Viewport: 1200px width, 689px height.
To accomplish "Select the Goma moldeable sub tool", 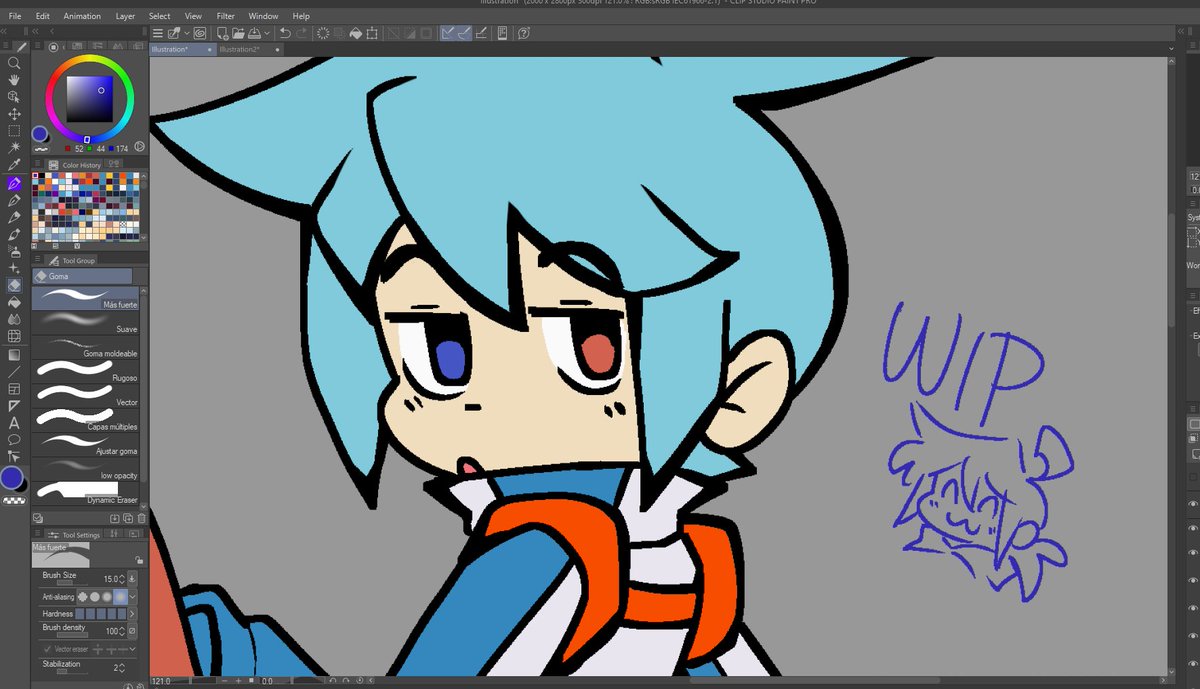I will (85, 346).
